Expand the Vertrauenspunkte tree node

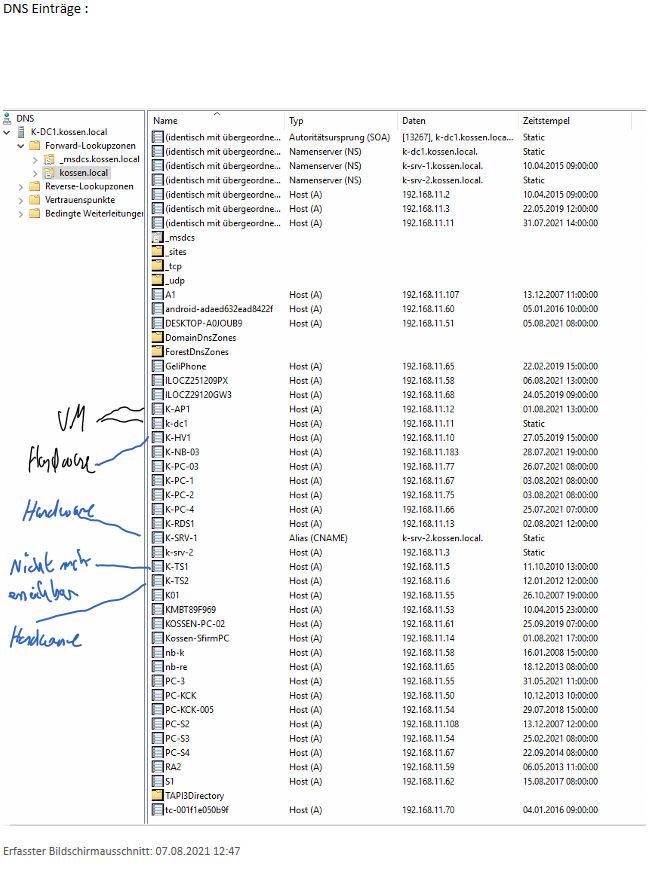(21, 200)
